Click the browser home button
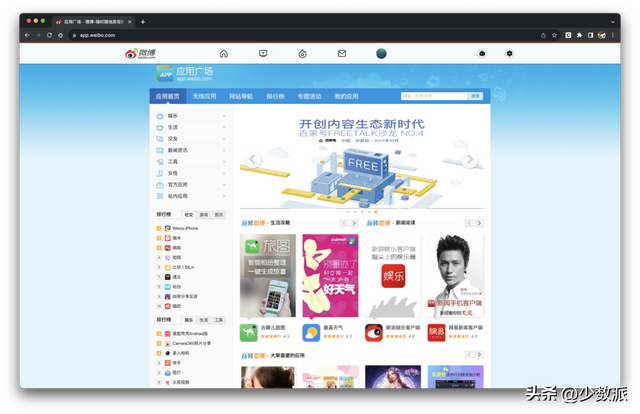 (x=60, y=35)
